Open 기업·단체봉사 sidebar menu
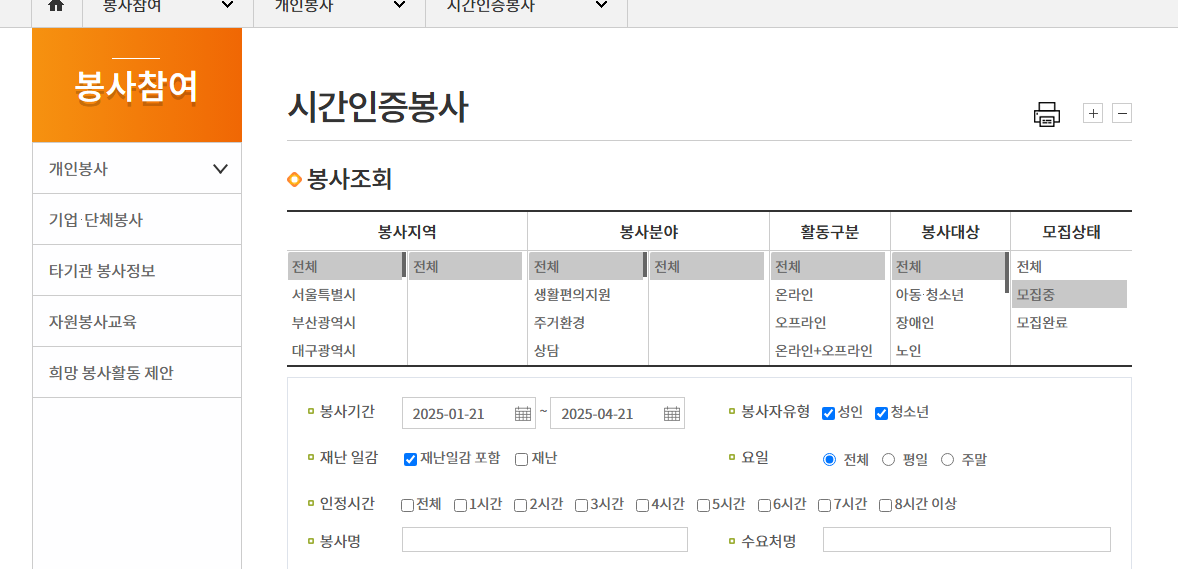 coord(137,220)
